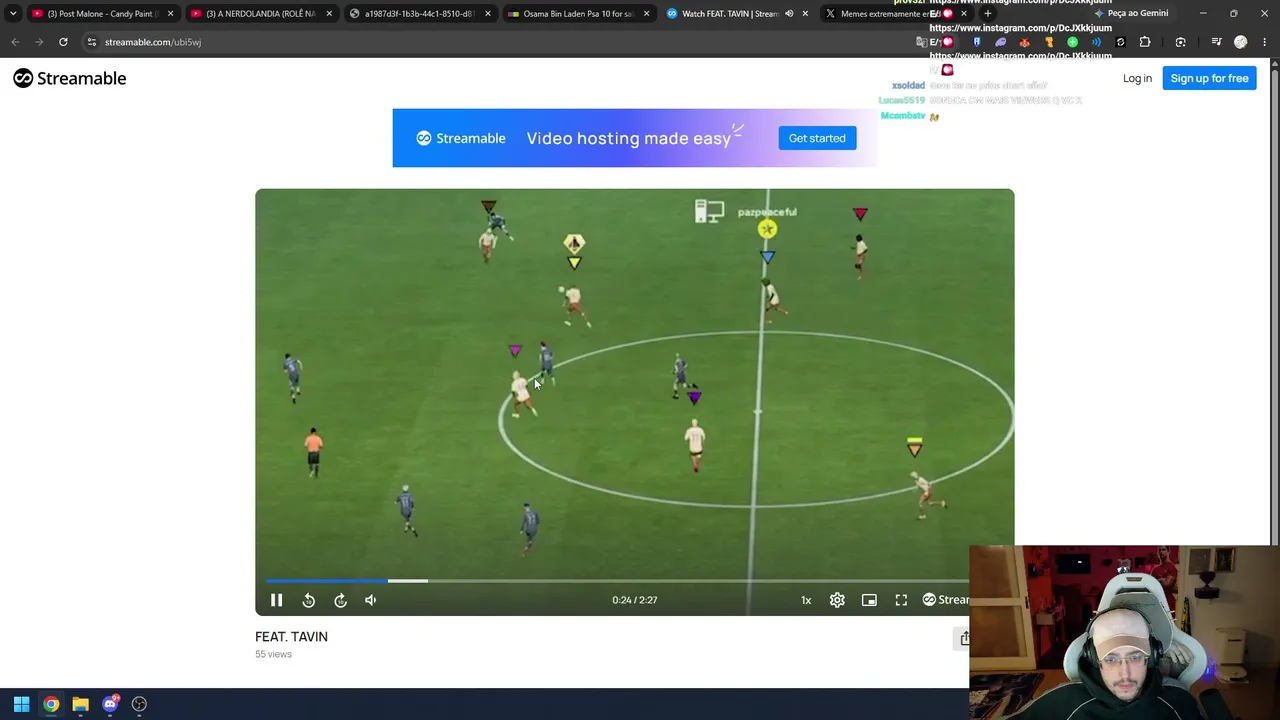Viewport: 1280px width, 720px height.
Task: Close the Osama Bin Laden tab
Action: (646, 14)
